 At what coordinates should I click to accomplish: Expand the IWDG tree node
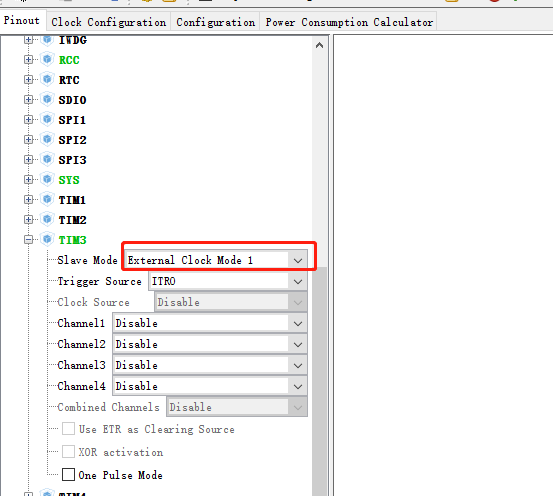click(29, 40)
